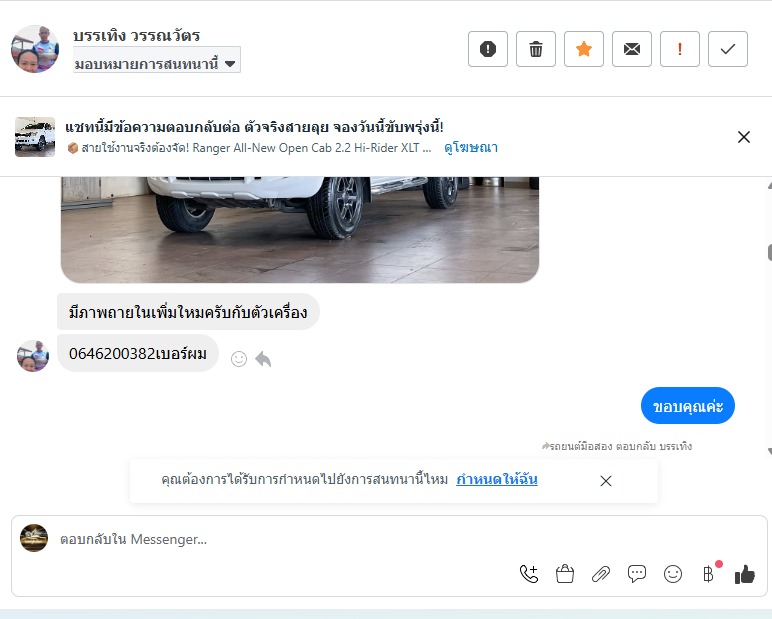
Task: Open the Ranger ad thumbnail
Action: 35,137
